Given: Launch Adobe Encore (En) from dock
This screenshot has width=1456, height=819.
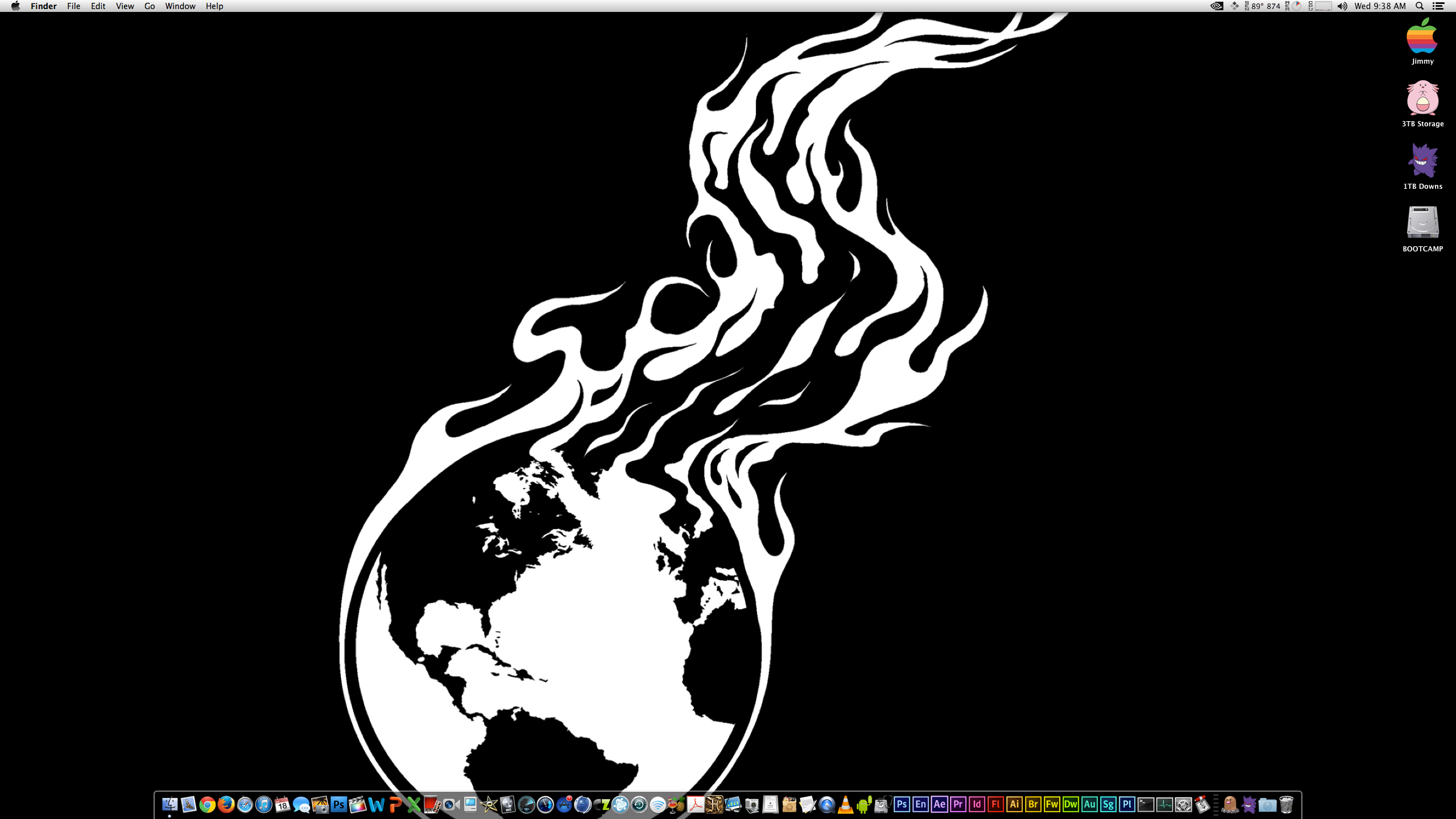Looking at the screenshot, I should tap(920, 804).
